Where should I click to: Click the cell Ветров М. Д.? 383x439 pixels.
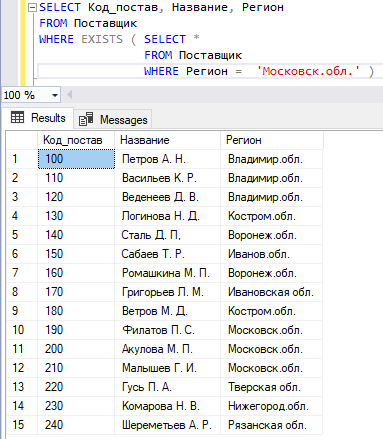[x=167, y=311]
